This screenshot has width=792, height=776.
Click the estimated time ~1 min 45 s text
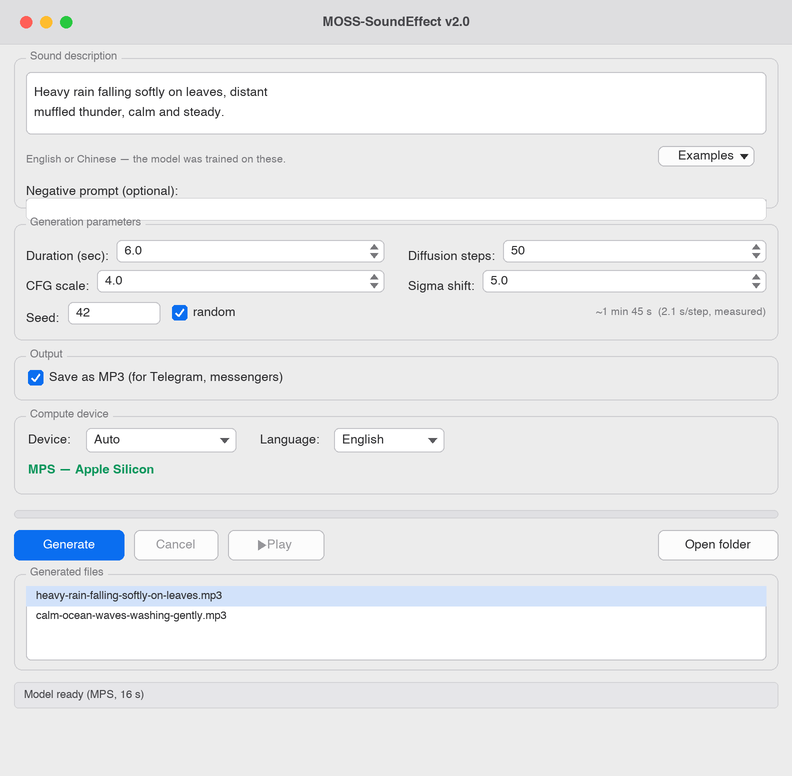click(680, 312)
